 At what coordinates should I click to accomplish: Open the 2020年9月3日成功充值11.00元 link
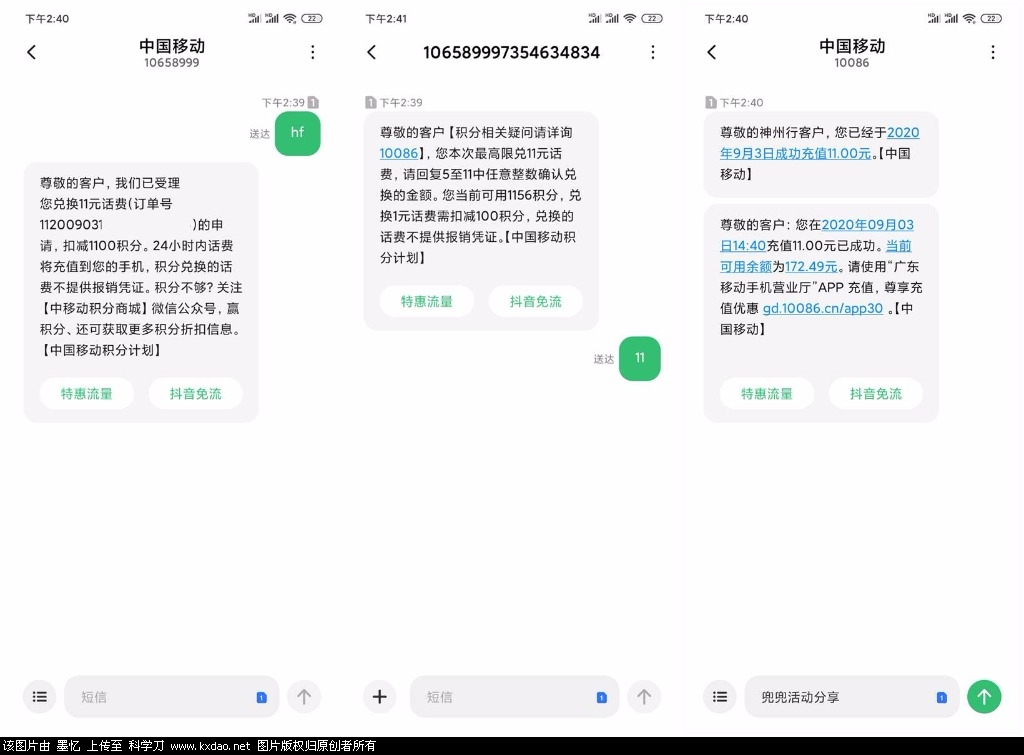coord(820,143)
